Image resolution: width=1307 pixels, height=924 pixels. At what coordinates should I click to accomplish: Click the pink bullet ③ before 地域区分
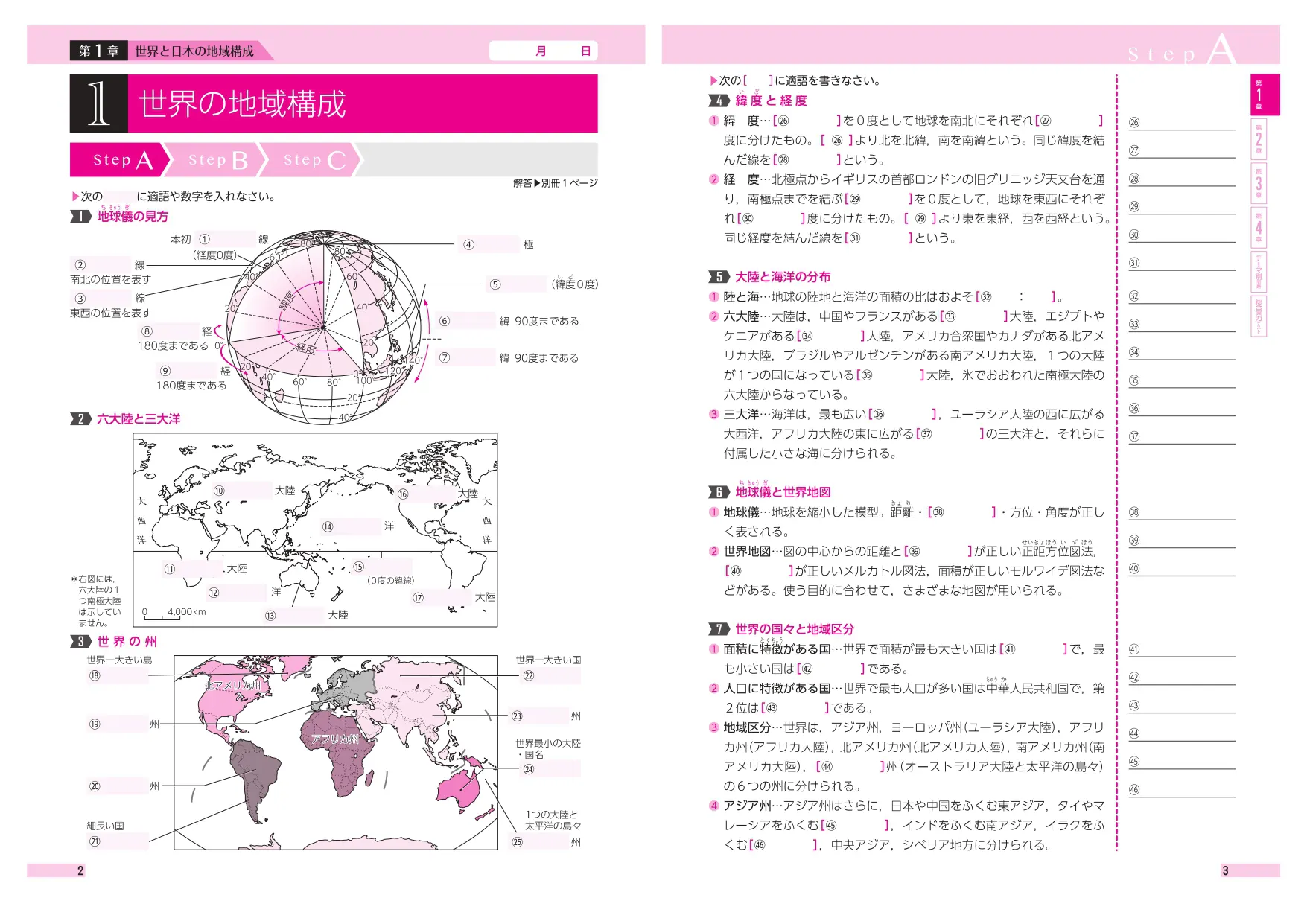(713, 727)
